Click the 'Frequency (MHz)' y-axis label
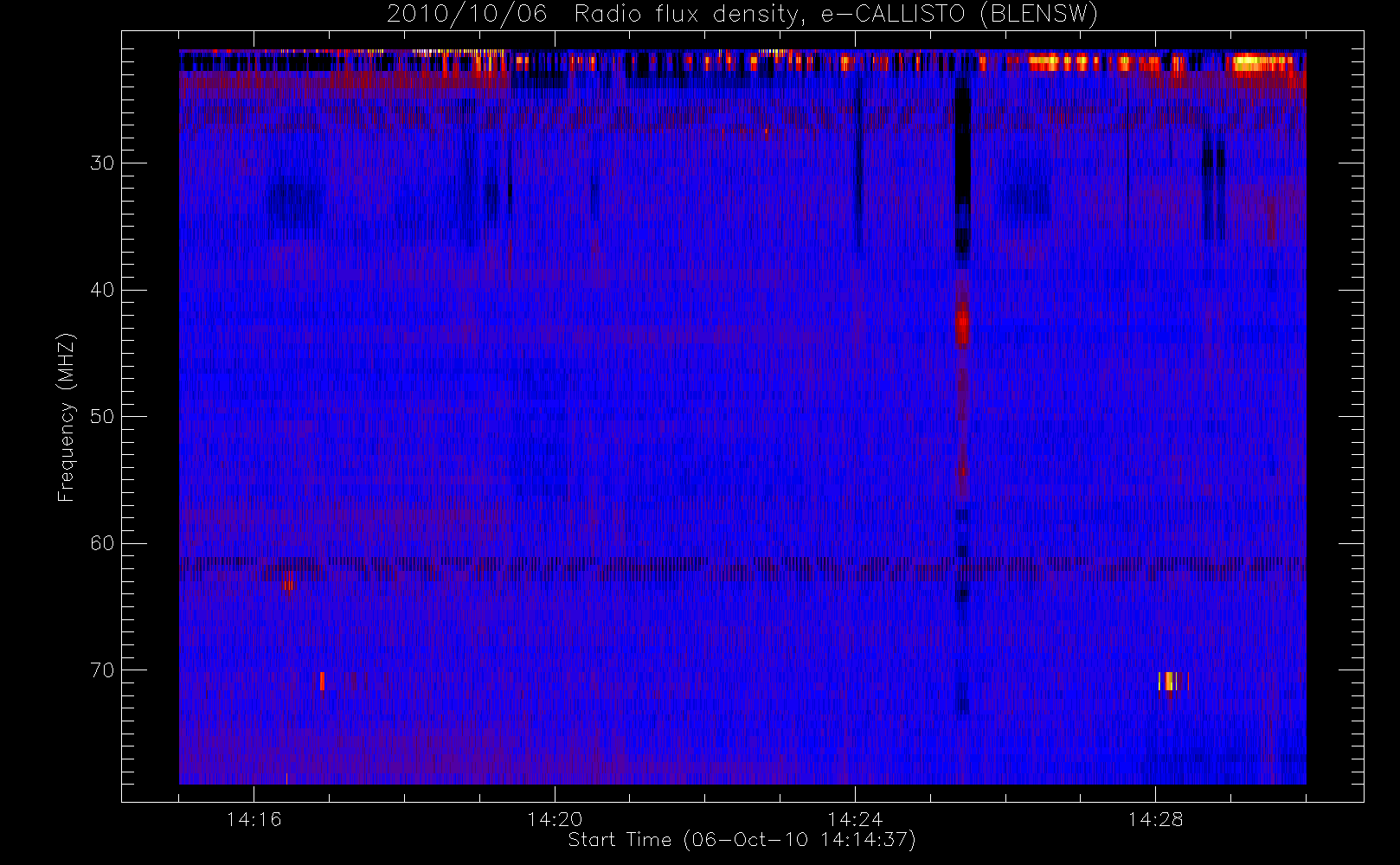The image size is (1400, 865). pos(66,417)
